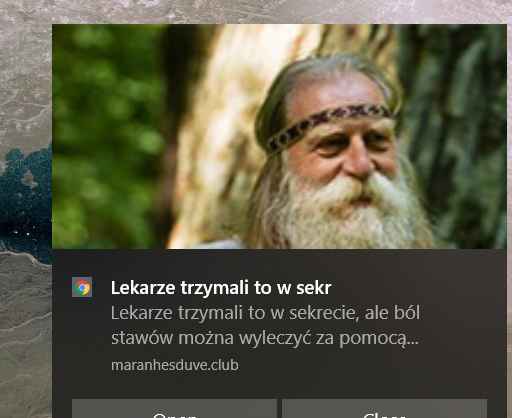The width and height of the screenshot is (512, 418).
Task: Click the word "Lekarze" in the bold heading
Action: [x=143, y=288]
